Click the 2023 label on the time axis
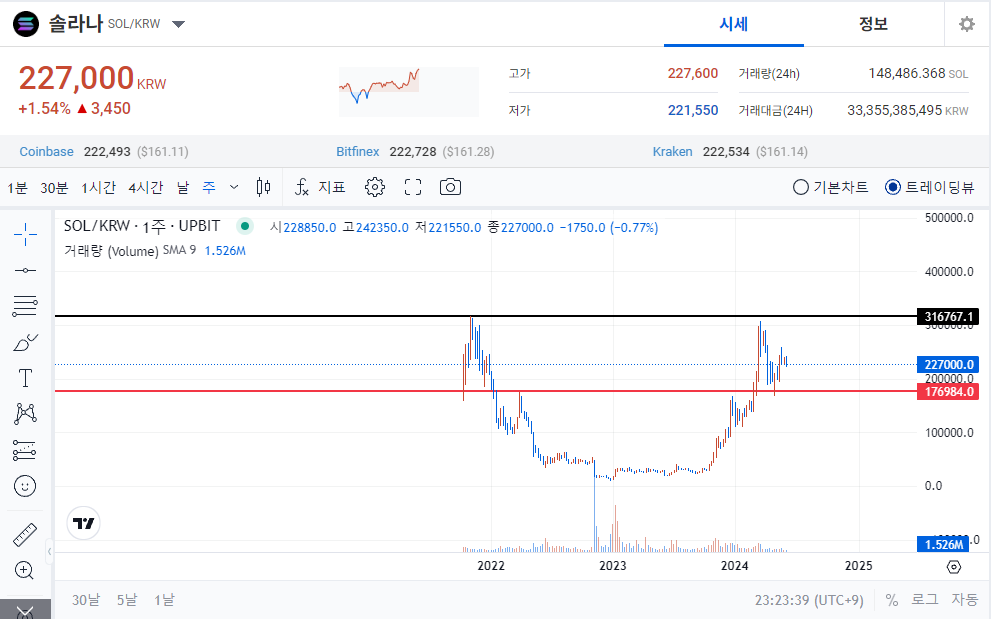Image resolution: width=991 pixels, height=619 pixels. 612,566
